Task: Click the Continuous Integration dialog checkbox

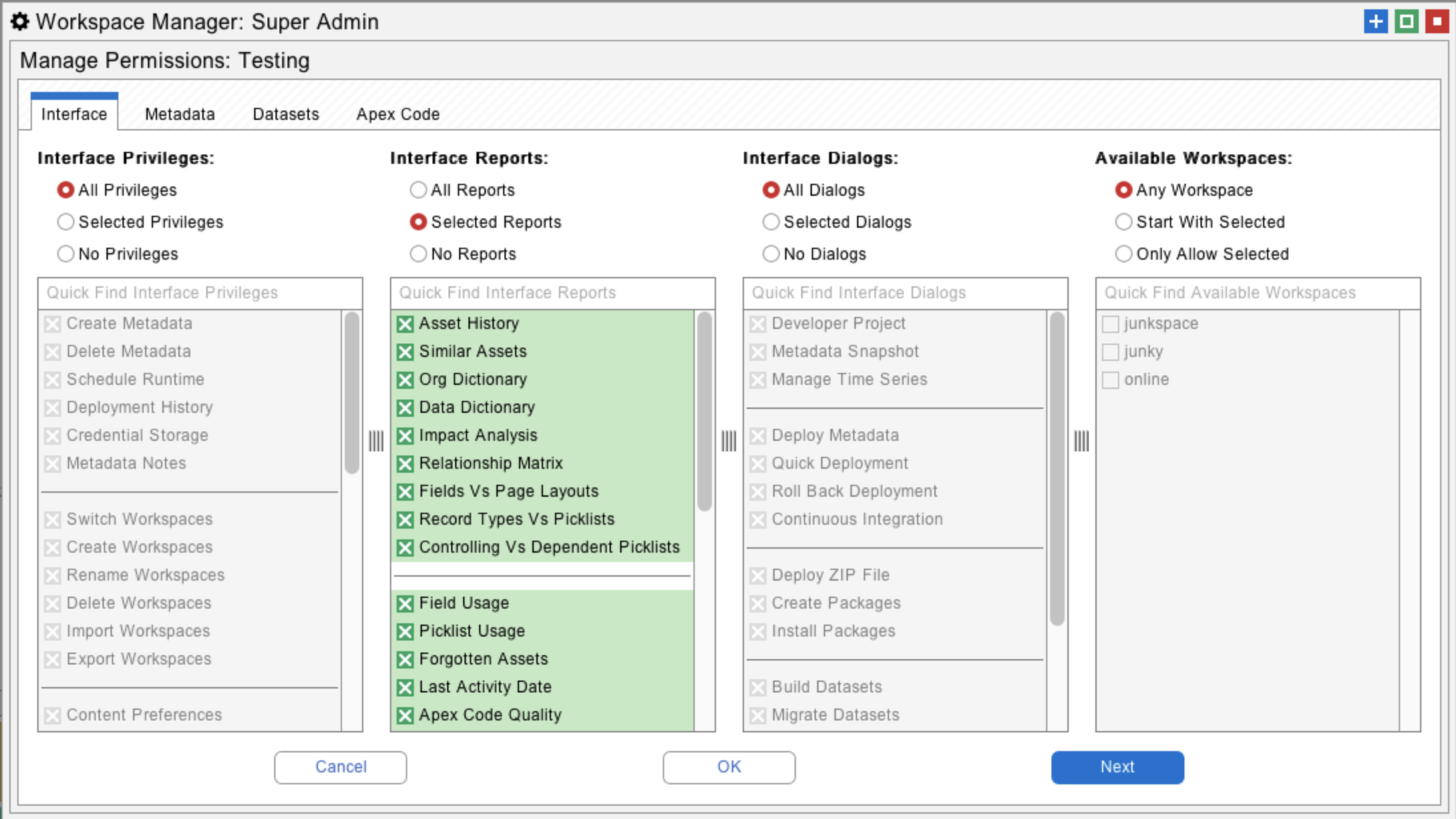Action: [x=757, y=520]
